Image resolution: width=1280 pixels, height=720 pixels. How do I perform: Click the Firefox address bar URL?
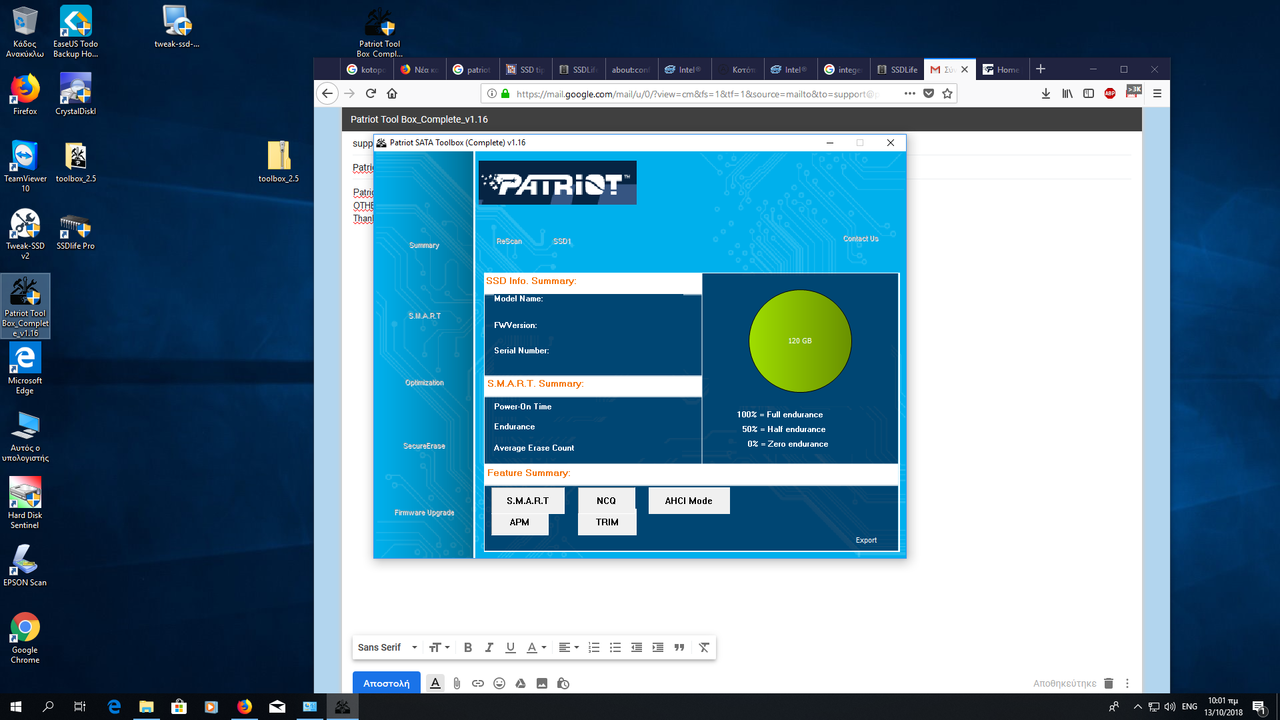(698, 93)
